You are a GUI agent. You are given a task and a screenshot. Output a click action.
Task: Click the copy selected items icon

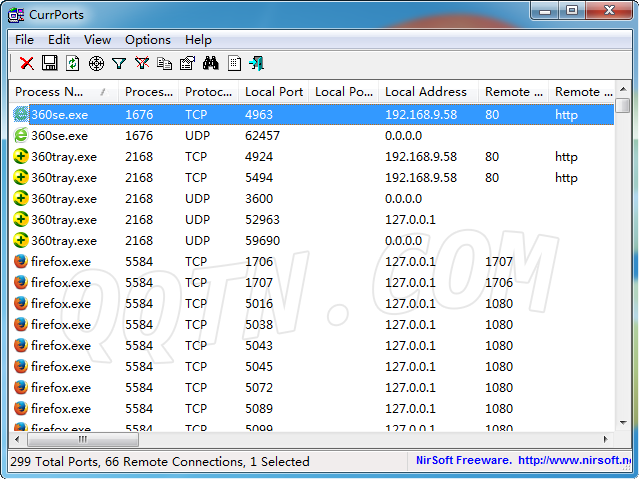point(165,64)
